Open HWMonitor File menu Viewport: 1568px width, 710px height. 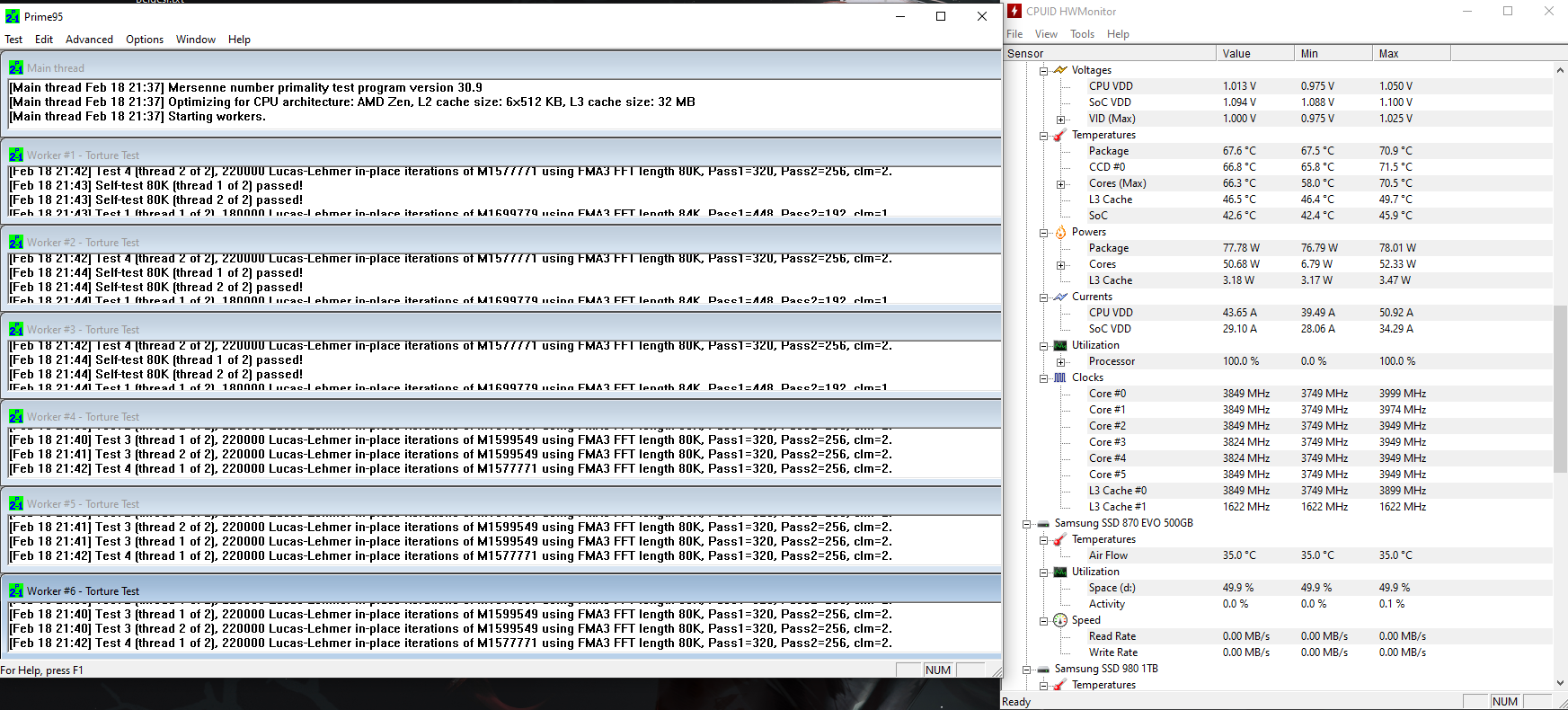[x=1014, y=34]
